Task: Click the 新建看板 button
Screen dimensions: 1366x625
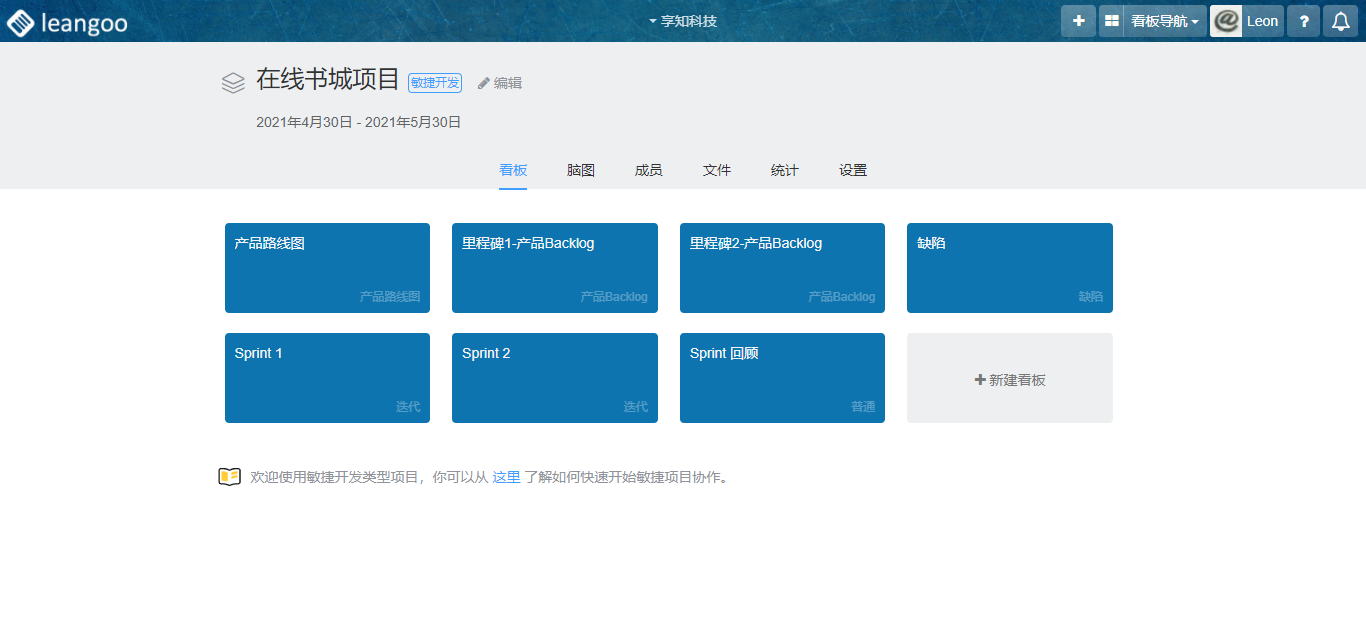Action: click(1010, 379)
